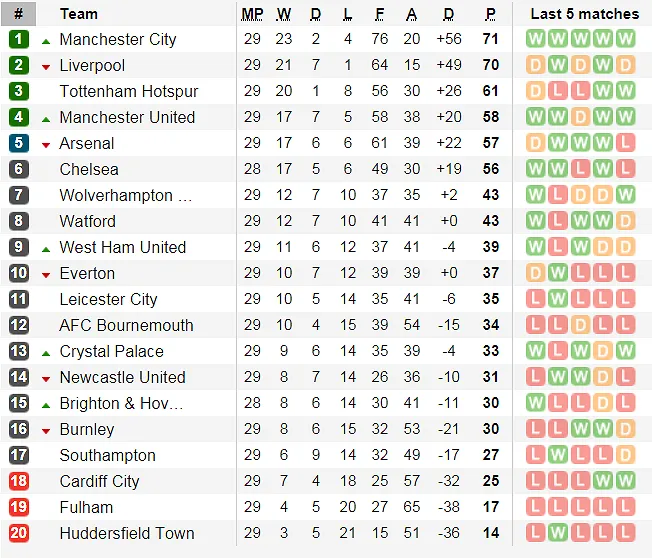Image resolution: width=652 pixels, height=558 pixels.
Task: Click Arsenal's blue rank 5 badge
Action: tap(19, 143)
